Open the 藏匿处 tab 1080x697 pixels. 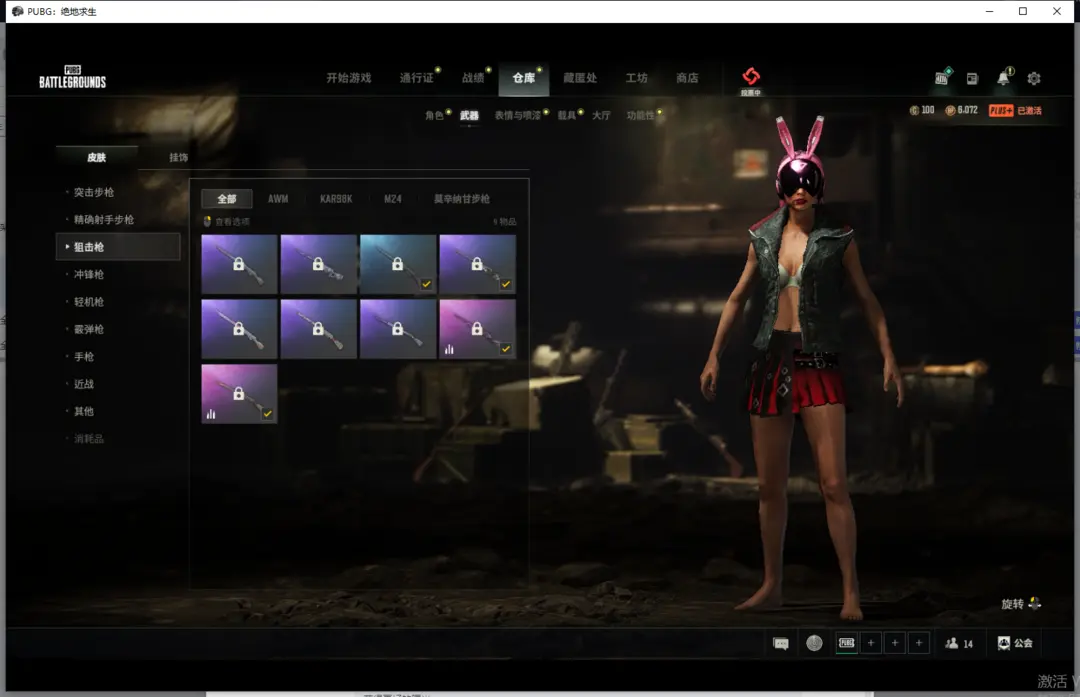(580, 78)
